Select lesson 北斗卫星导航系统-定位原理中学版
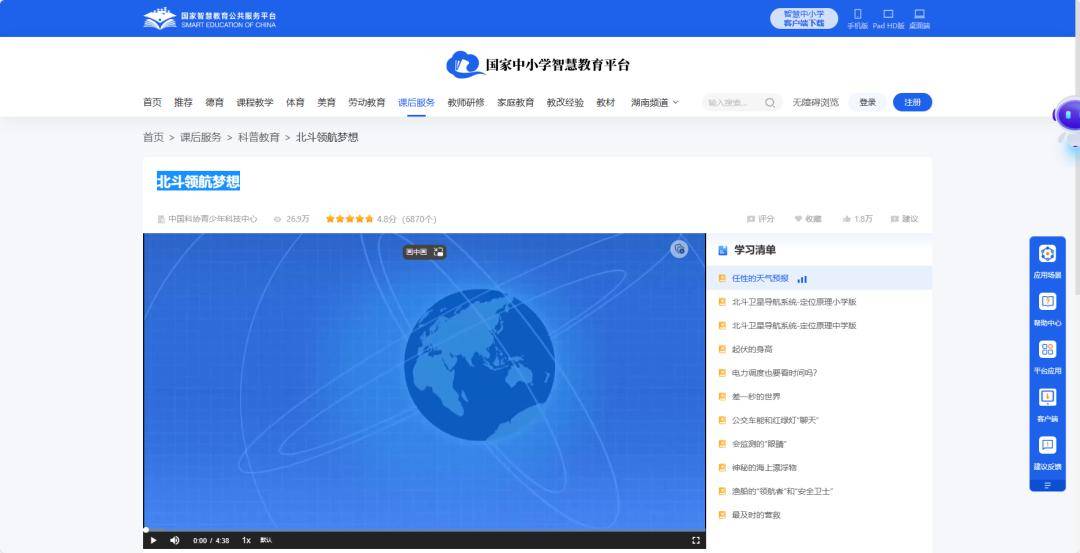Image resolution: width=1080 pixels, height=553 pixels. (x=819, y=325)
